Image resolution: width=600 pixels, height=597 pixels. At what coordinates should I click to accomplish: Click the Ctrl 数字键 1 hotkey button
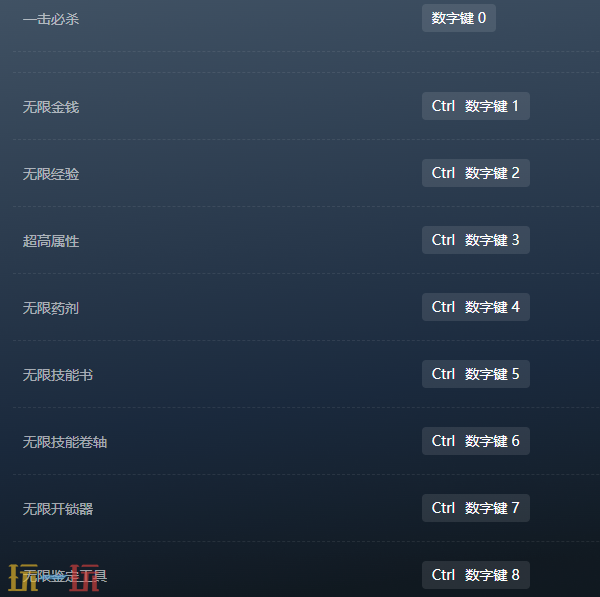(x=476, y=106)
